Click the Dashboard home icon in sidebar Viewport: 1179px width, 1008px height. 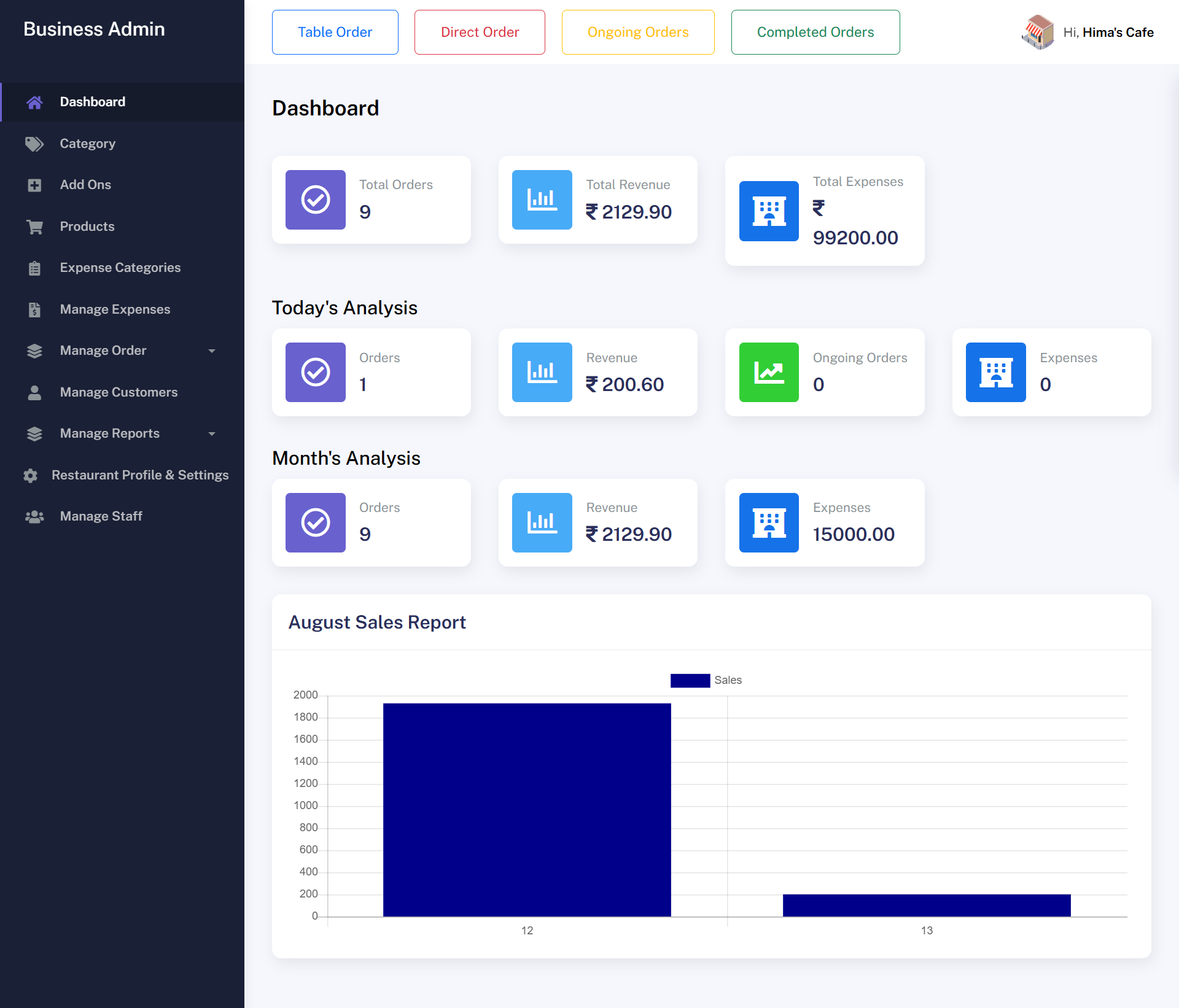(x=34, y=102)
